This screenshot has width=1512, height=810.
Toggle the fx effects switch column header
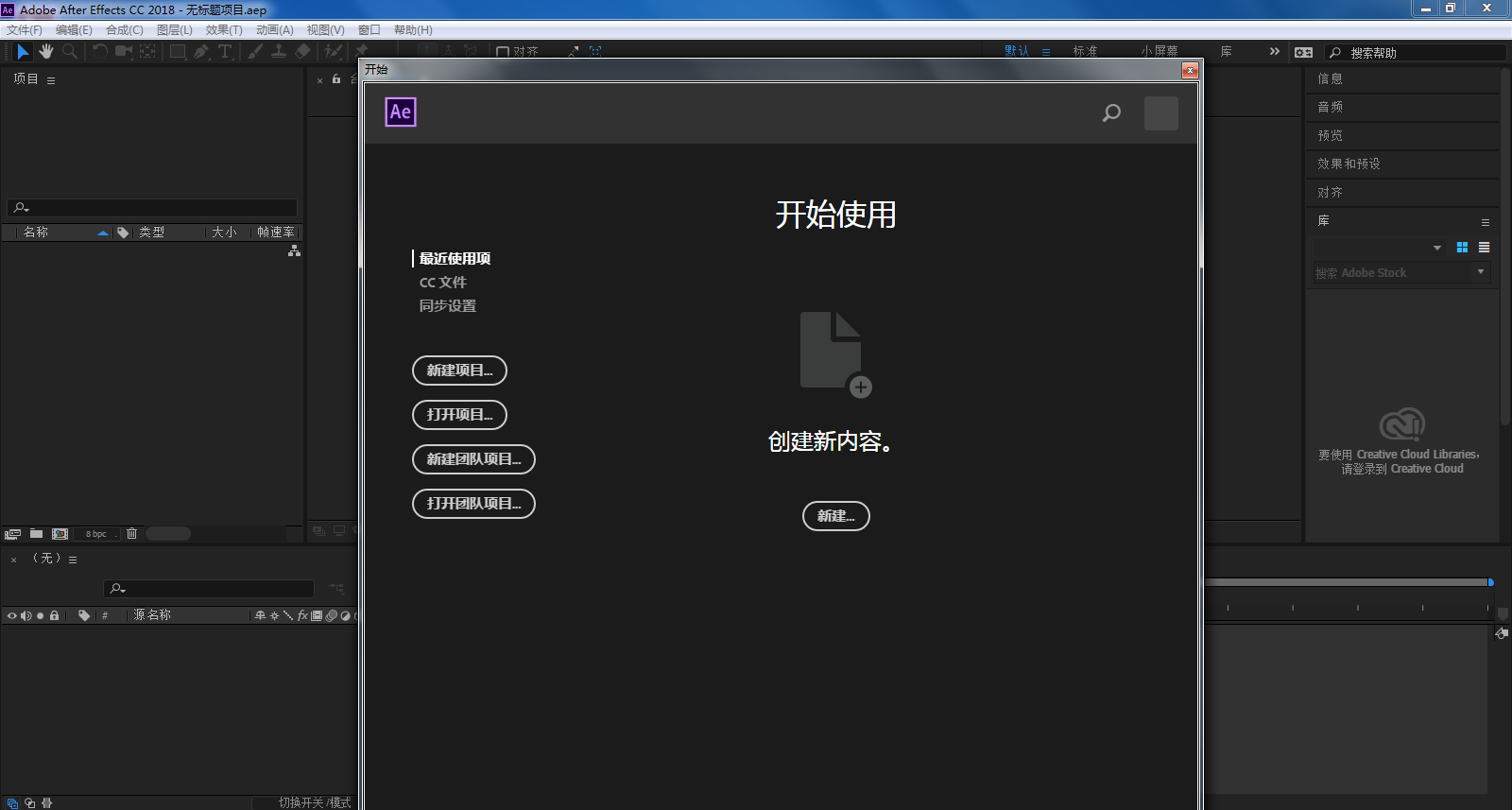tap(302, 615)
